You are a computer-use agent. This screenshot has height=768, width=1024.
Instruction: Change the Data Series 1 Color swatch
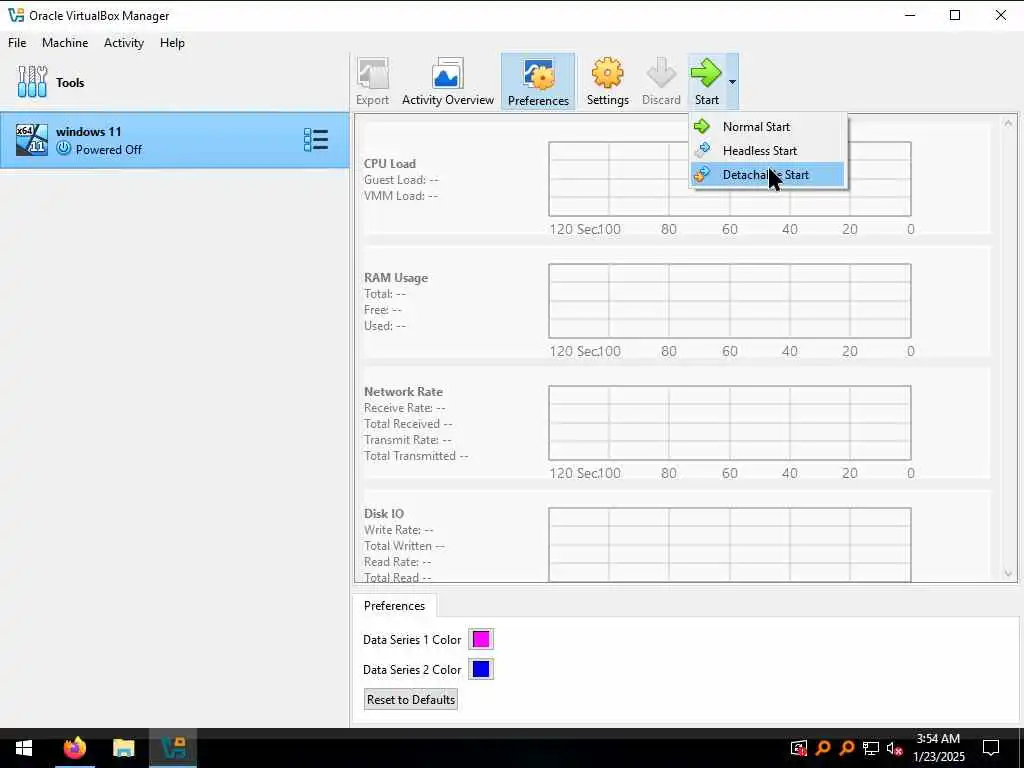click(x=481, y=639)
